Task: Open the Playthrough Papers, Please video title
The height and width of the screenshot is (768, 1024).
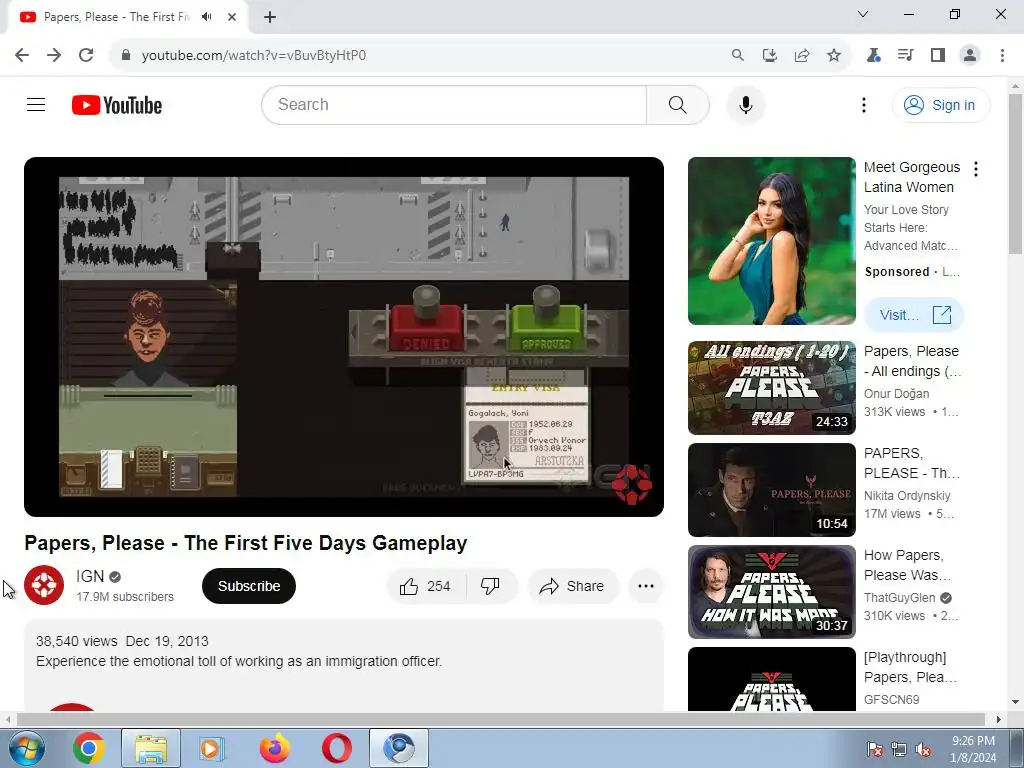Action: pos(910,667)
